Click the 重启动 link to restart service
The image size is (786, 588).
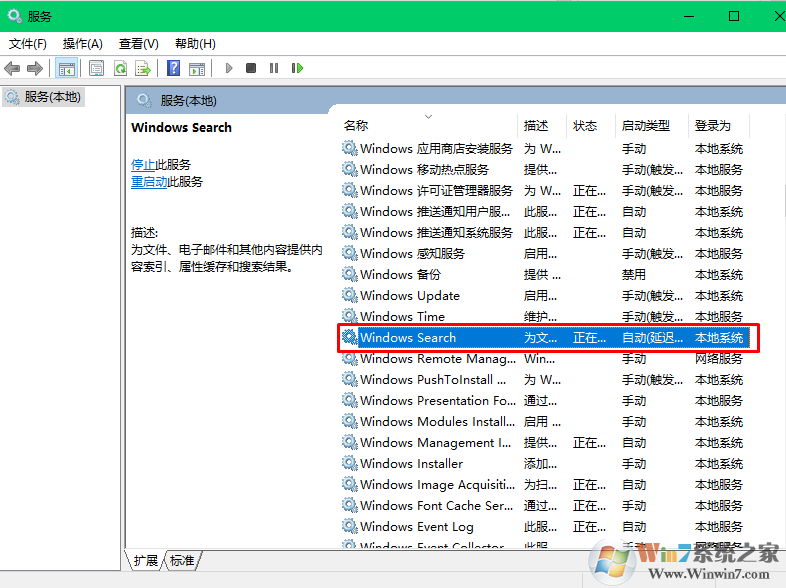[x=149, y=181]
